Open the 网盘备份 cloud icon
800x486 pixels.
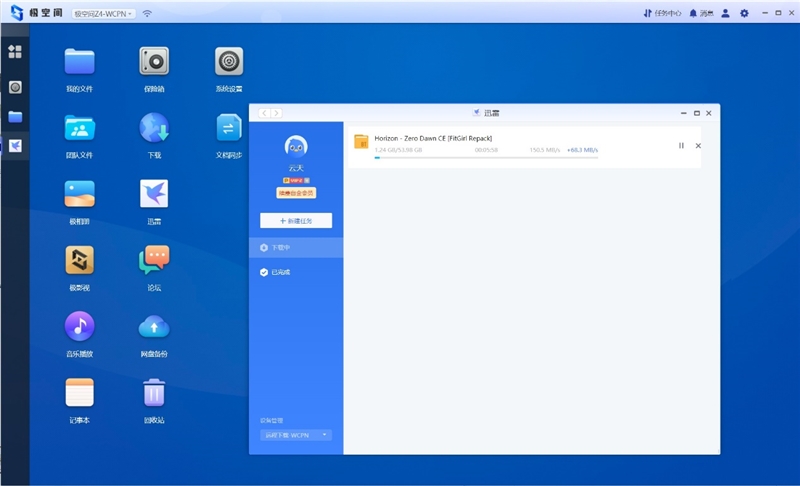(x=154, y=327)
